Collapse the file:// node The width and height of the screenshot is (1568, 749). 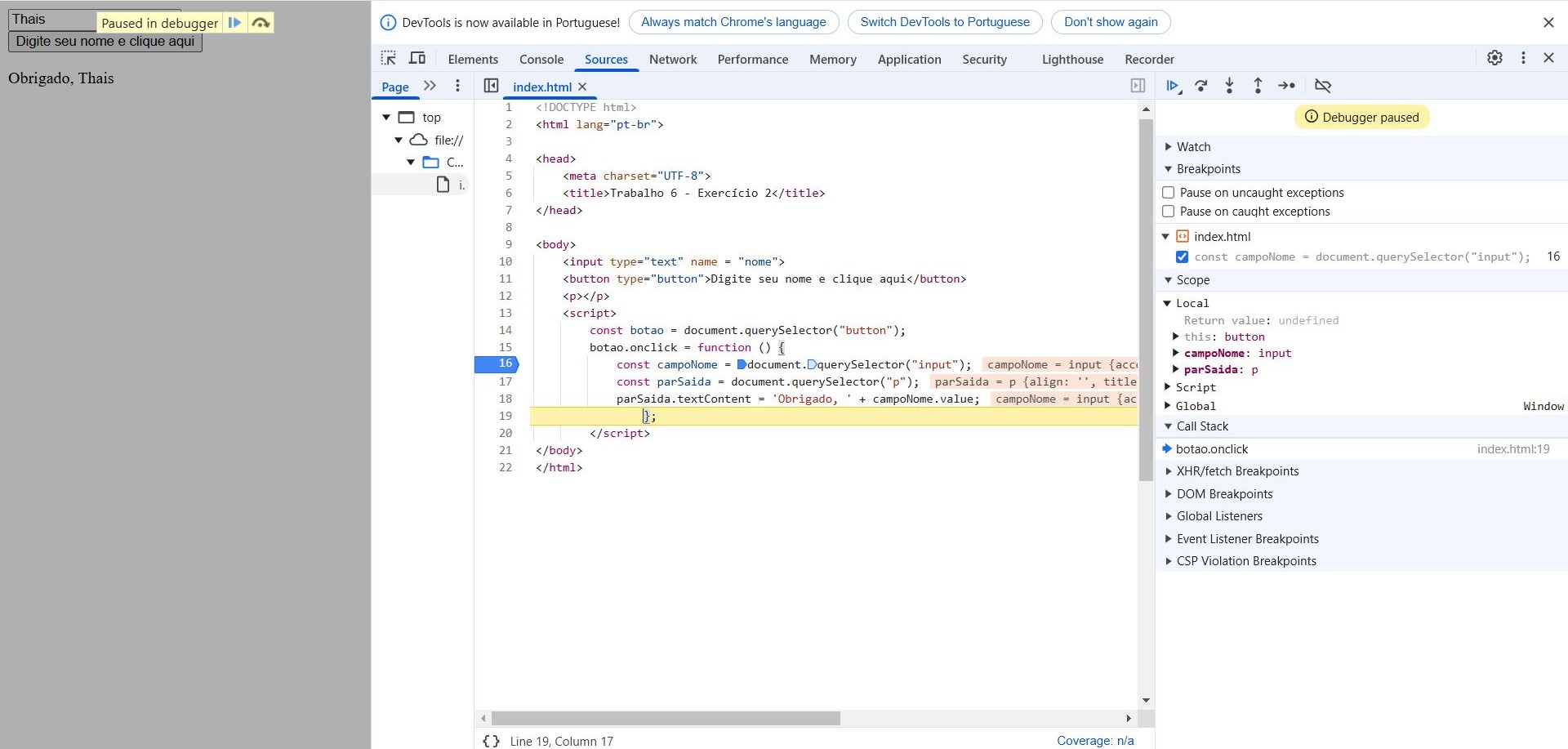tap(399, 140)
